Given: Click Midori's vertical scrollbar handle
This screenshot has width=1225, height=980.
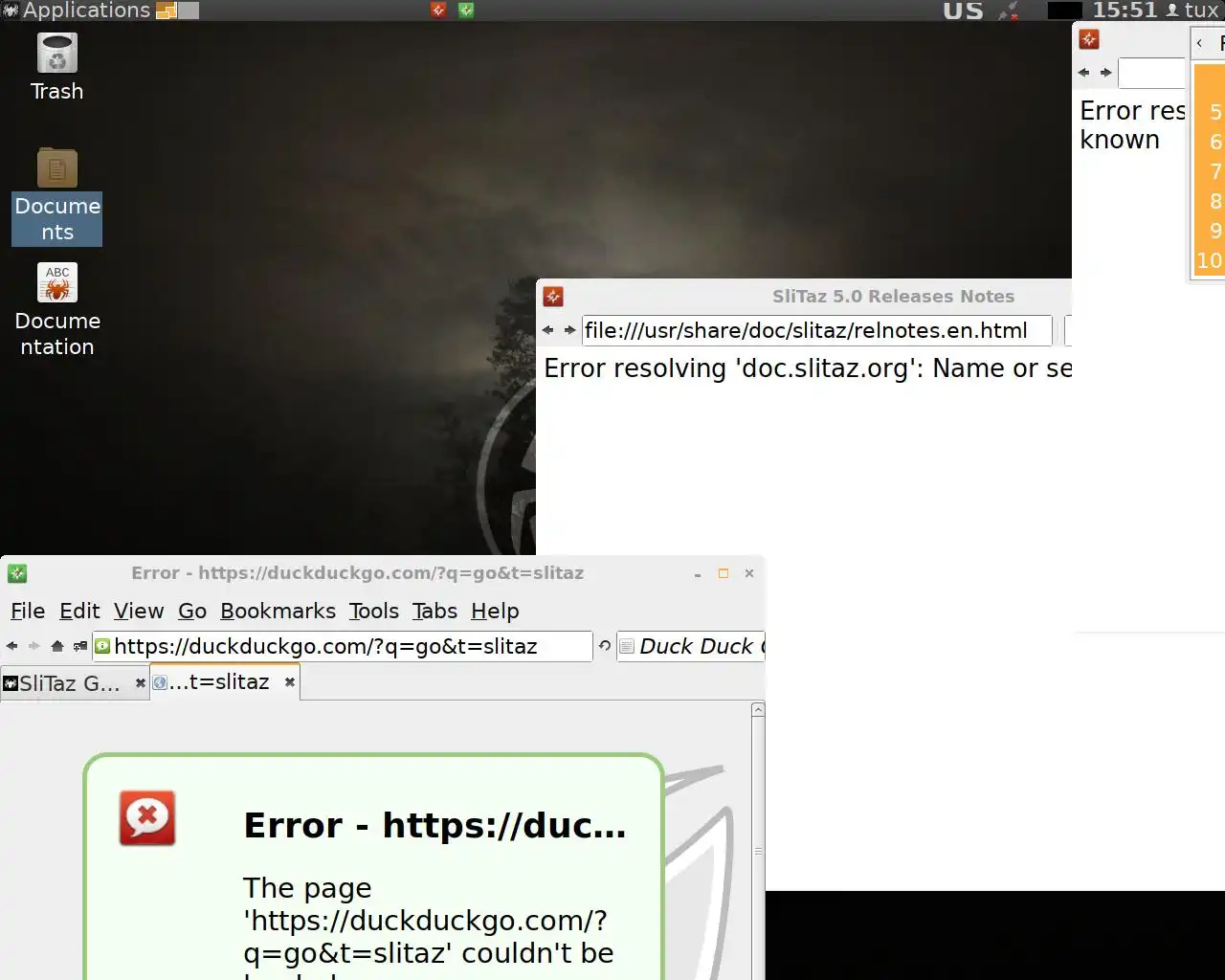Looking at the screenshot, I should click(x=758, y=850).
